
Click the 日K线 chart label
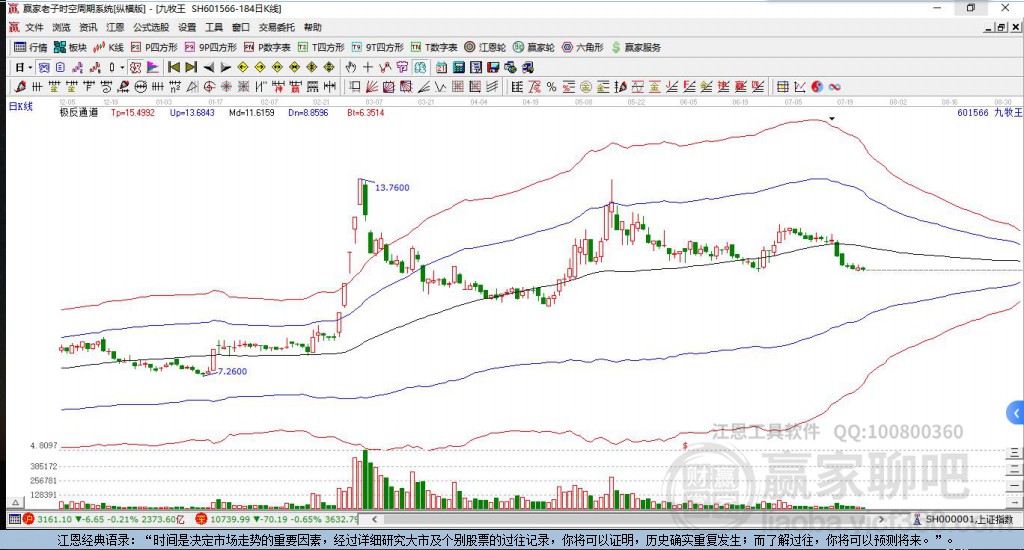pyautogui.click(x=21, y=106)
